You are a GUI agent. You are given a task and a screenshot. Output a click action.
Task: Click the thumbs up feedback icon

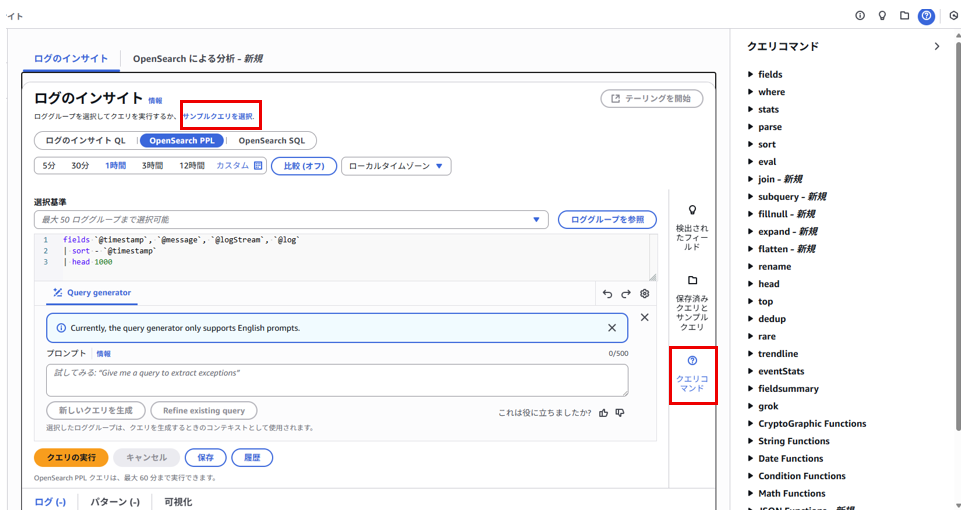pos(604,413)
